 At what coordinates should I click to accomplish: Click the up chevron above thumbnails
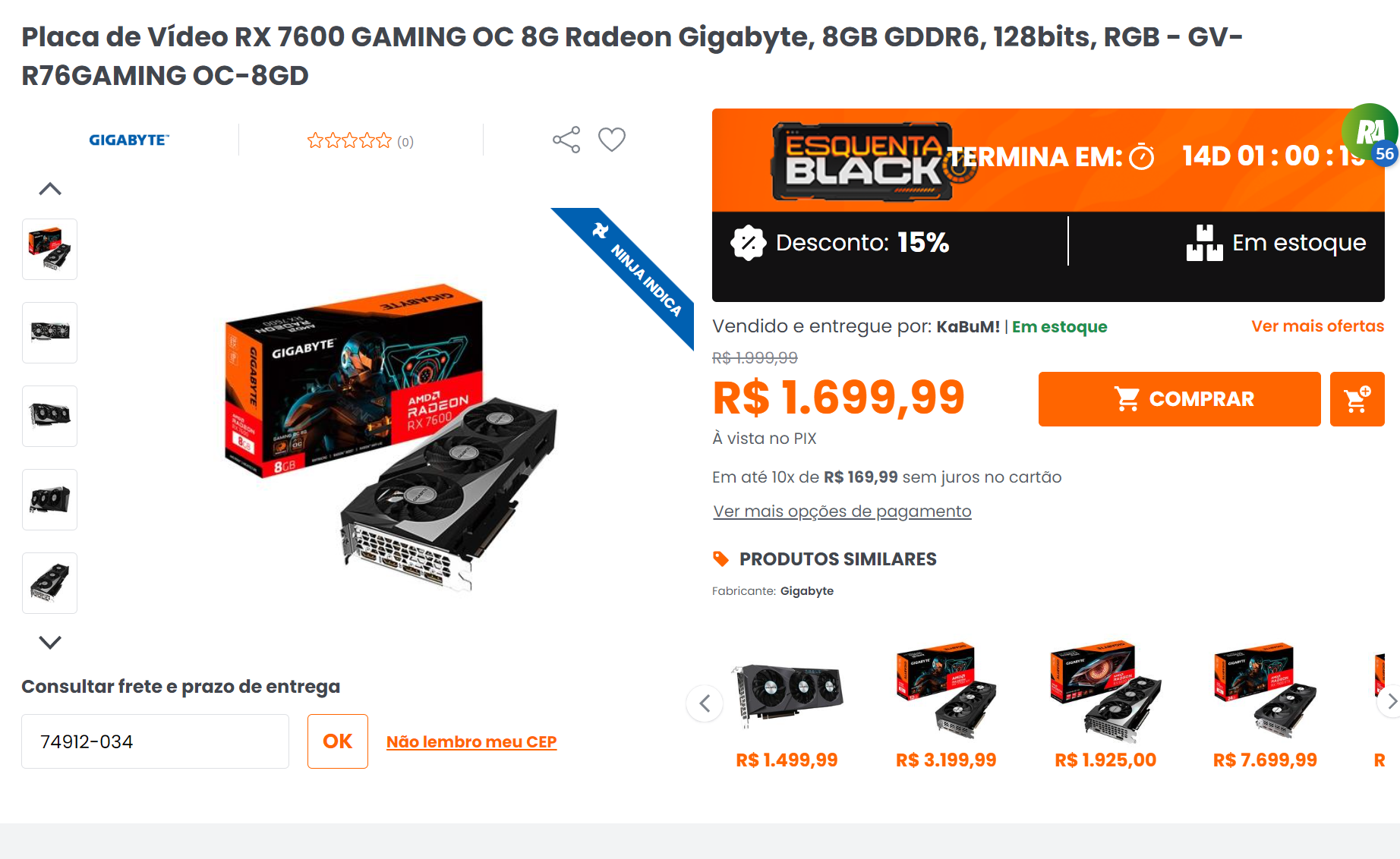[50, 189]
